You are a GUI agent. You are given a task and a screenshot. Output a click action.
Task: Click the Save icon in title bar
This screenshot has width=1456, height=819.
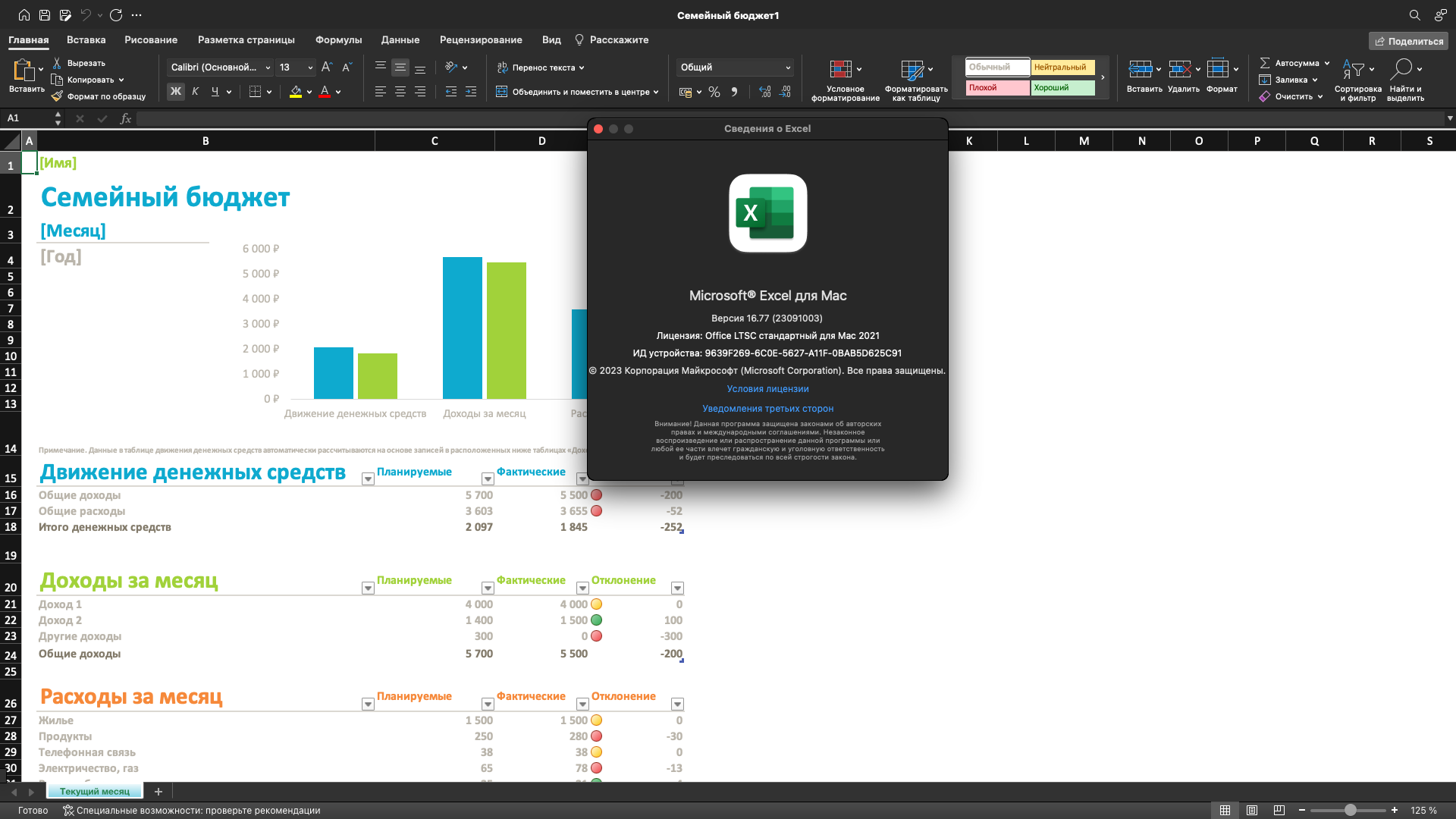click(45, 15)
